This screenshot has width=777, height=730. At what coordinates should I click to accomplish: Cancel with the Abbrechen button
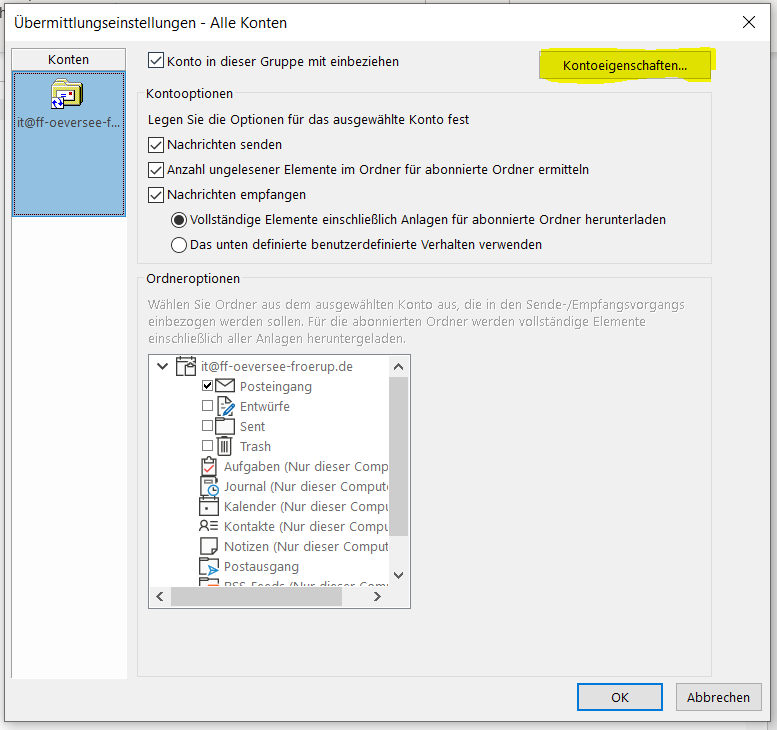(718, 697)
